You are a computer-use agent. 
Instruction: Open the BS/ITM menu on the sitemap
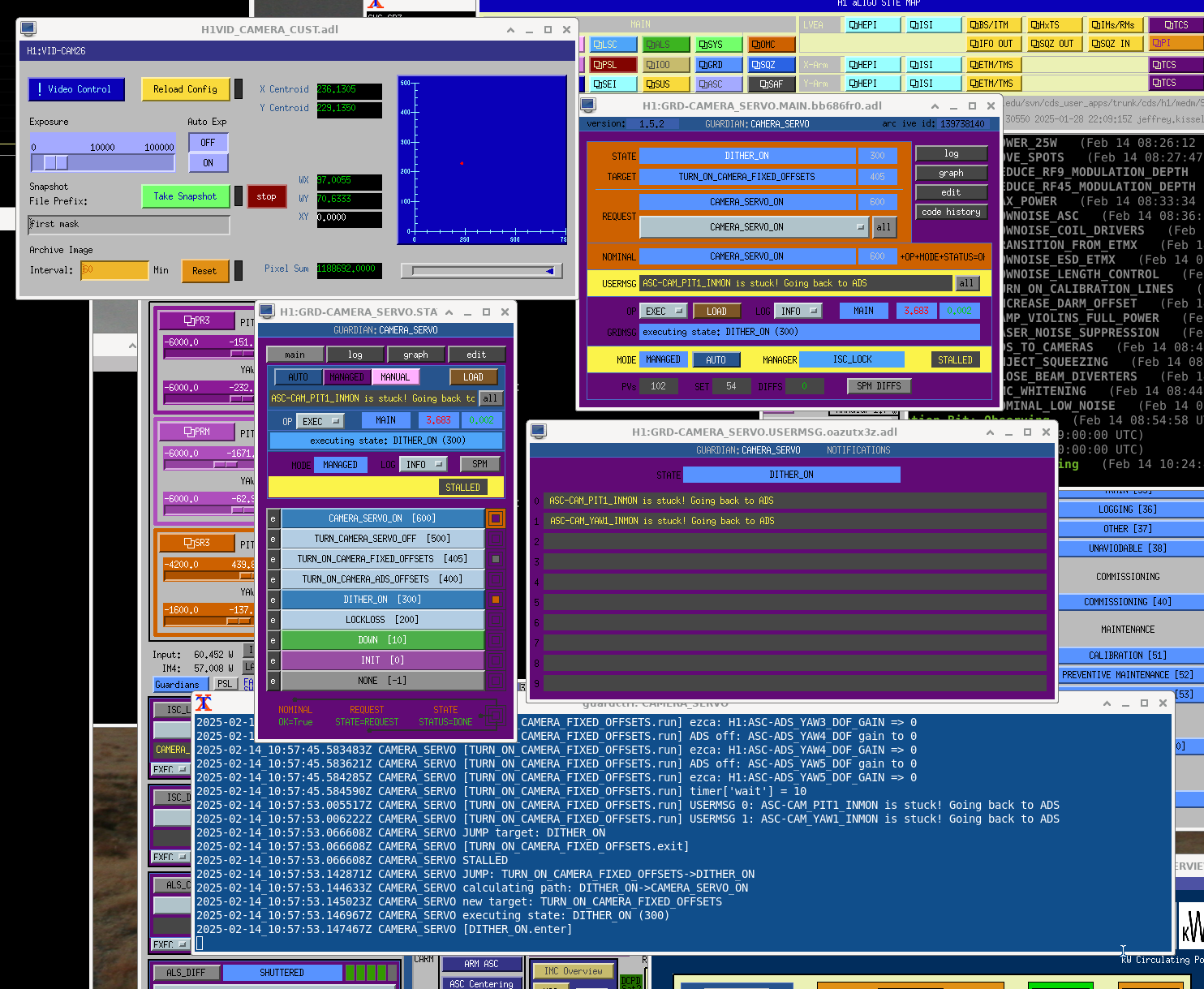tap(995, 25)
